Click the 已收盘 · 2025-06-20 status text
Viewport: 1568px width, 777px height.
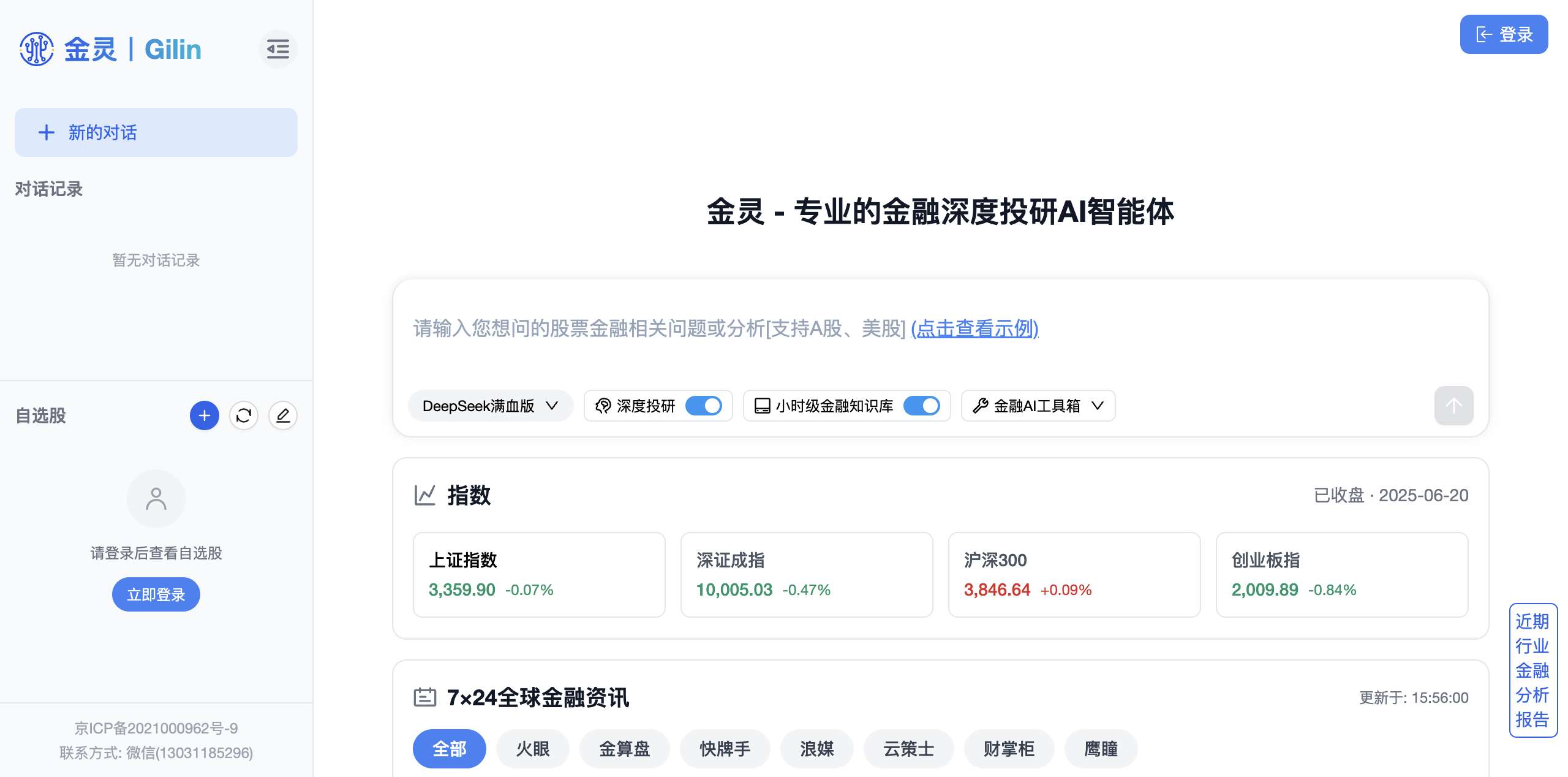(x=1391, y=495)
